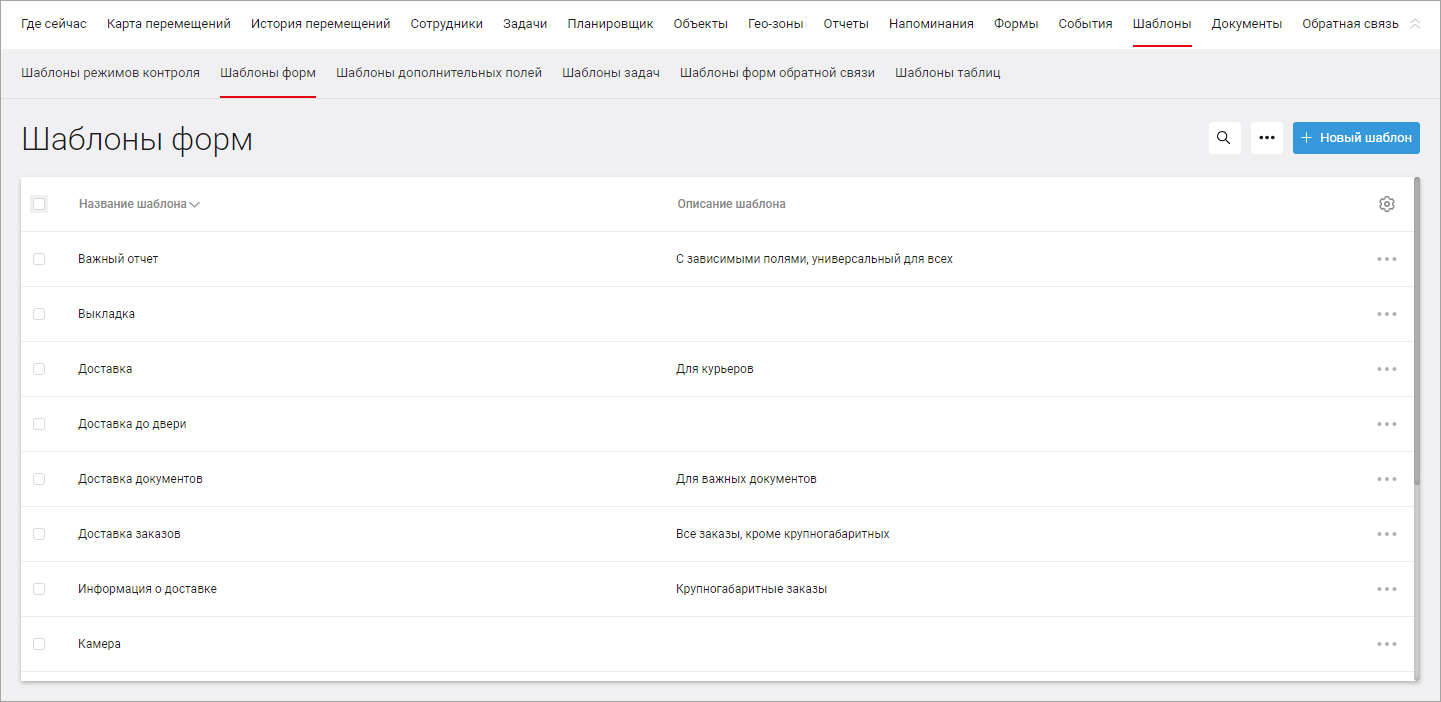1441x702 pixels.
Task: Select the Доставка row checkbox
Action: [39, 369]
